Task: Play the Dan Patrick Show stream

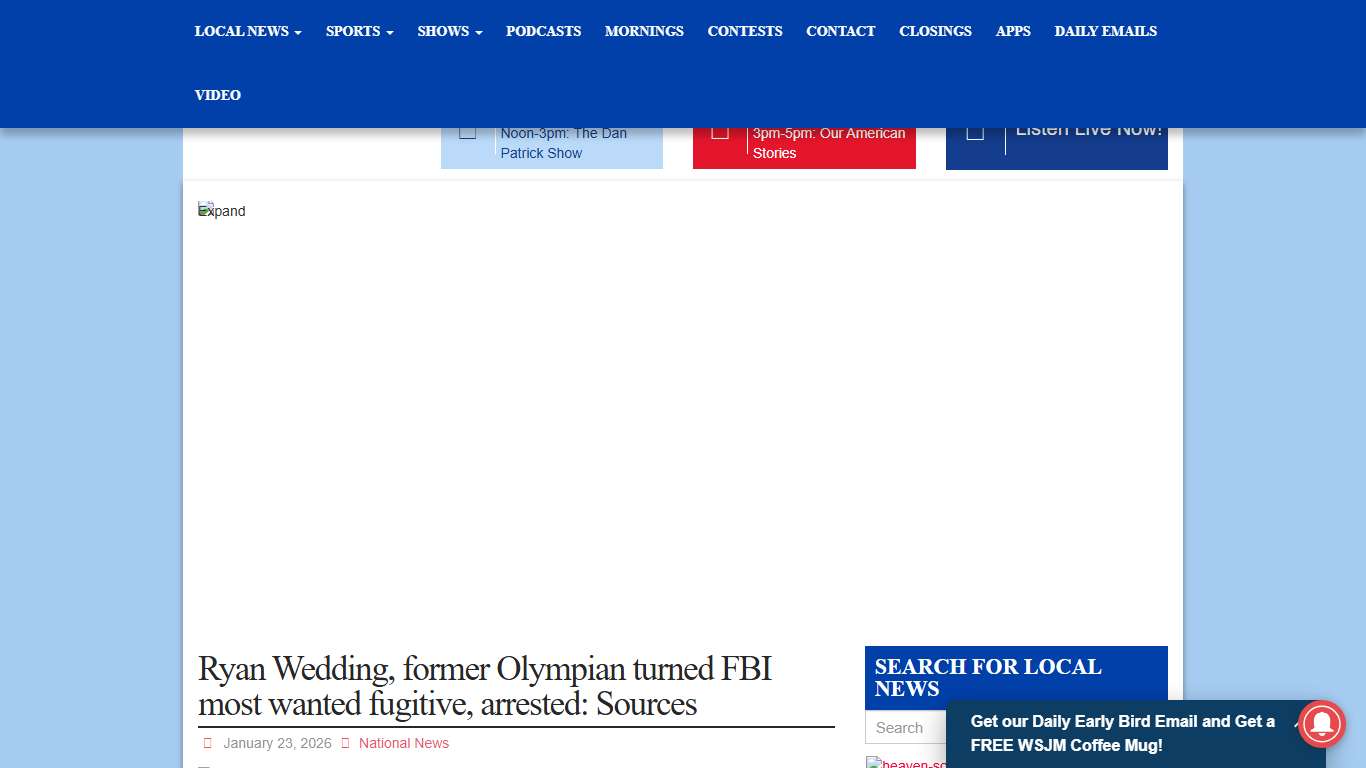Action: [x=467, y=129]
